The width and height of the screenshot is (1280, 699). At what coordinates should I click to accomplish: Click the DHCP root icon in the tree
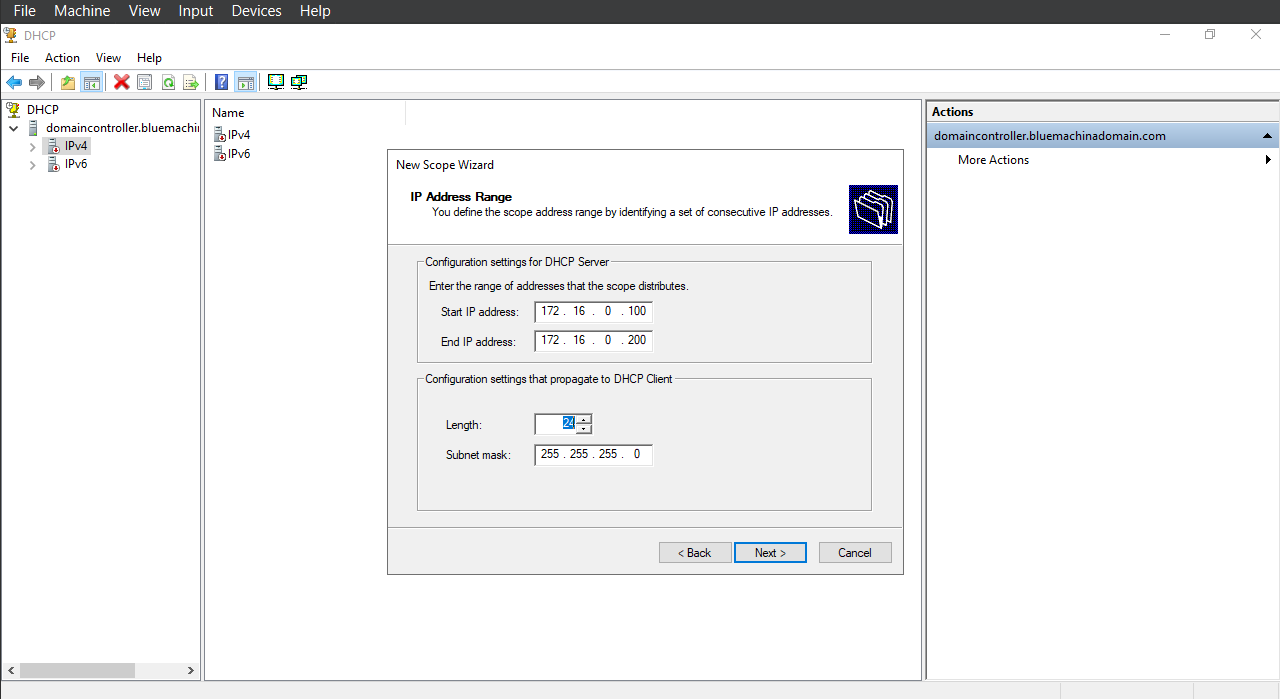pyautogui.click(x=14, y=109)
